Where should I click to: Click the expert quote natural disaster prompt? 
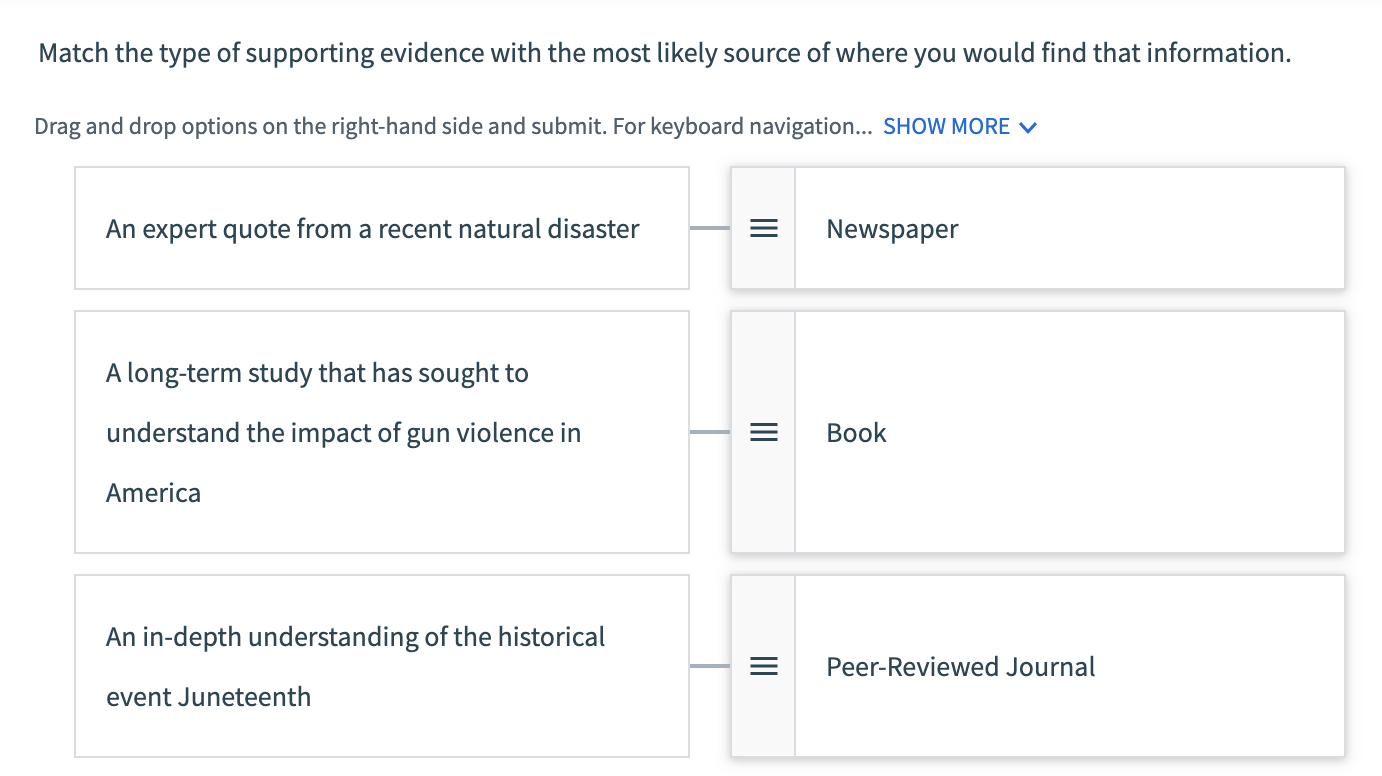(381, 228)
